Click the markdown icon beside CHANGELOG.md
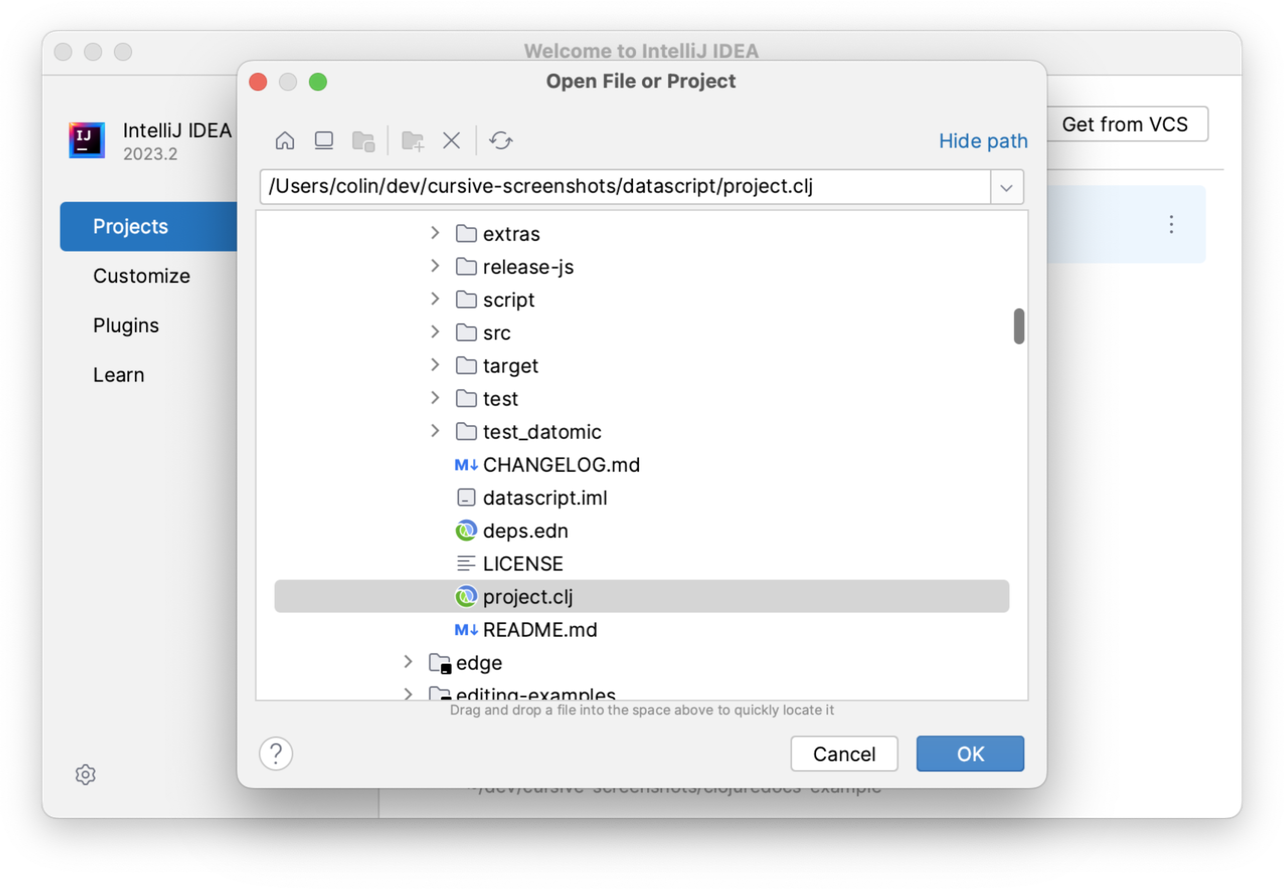The image size is (1284, 889). [x=466, y=465]
